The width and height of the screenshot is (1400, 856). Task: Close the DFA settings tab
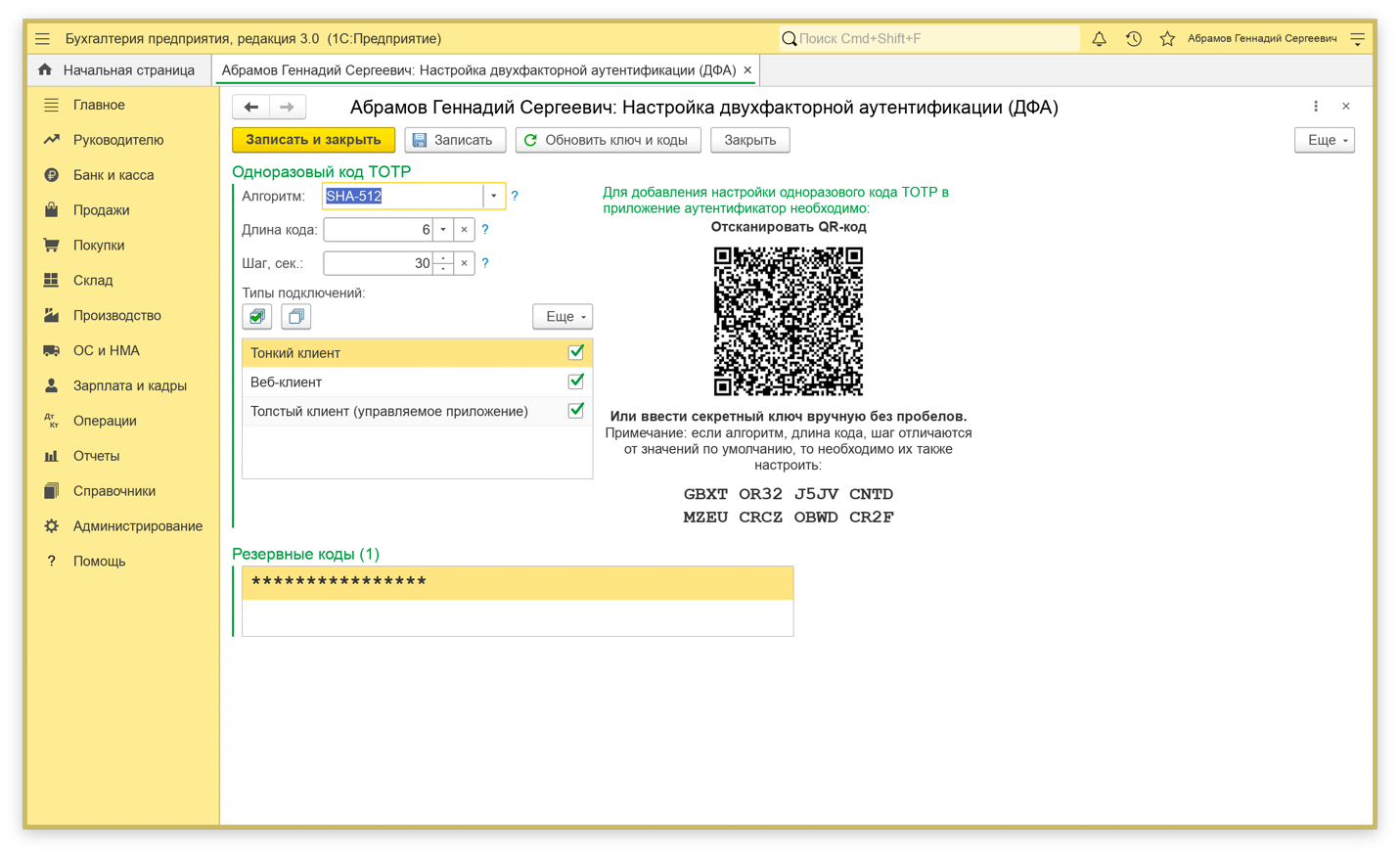tap(747, 70)
